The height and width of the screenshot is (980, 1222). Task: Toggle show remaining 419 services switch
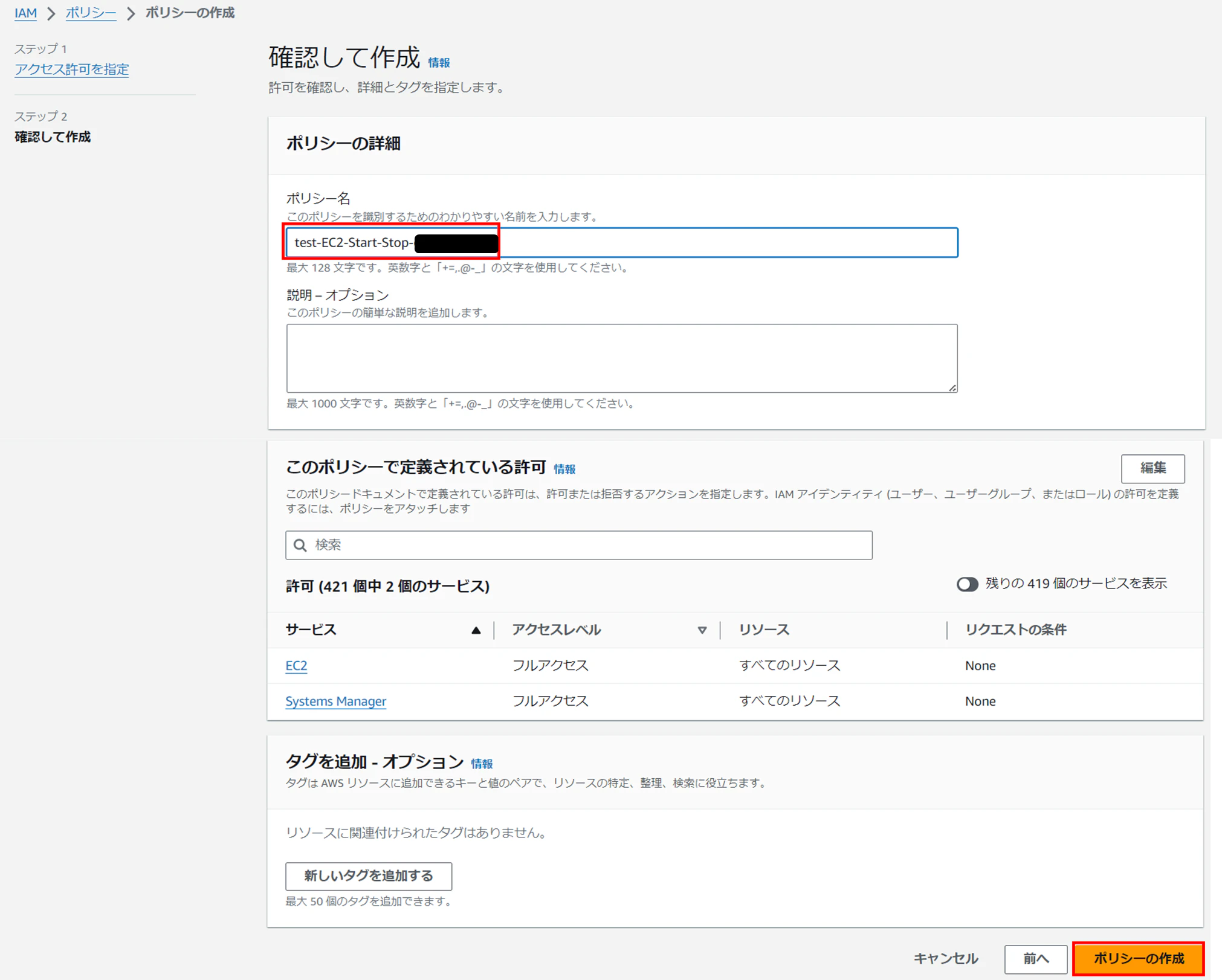tap(966, 584)
